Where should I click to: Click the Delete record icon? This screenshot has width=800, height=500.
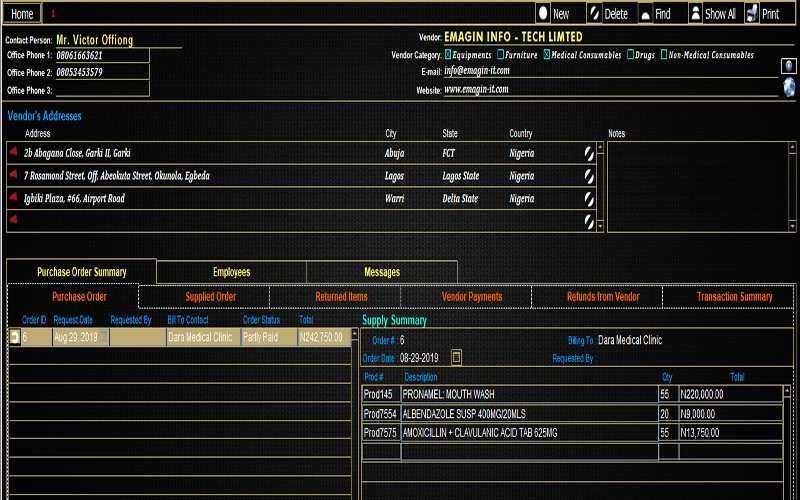(593, 13)
